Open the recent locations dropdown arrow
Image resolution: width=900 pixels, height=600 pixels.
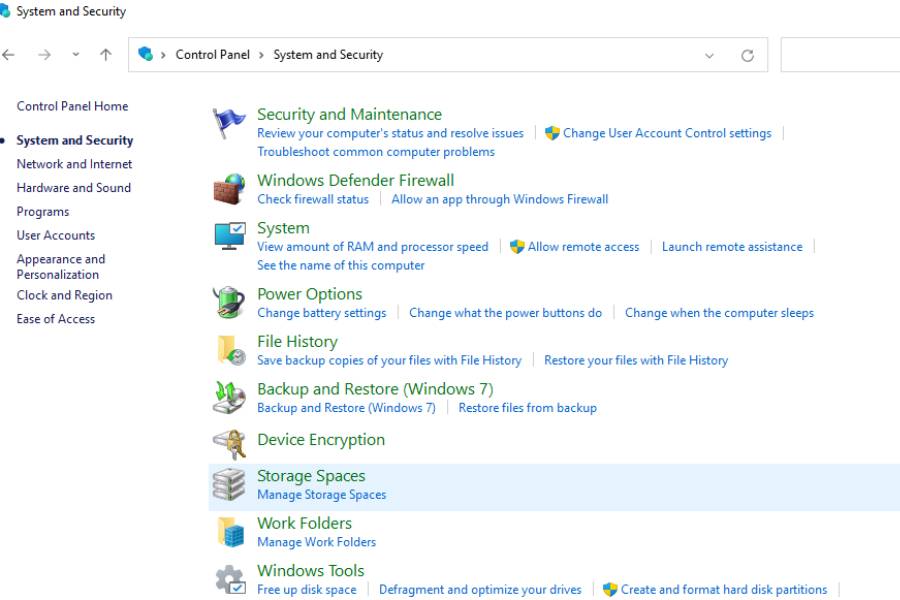click(76, 55)
